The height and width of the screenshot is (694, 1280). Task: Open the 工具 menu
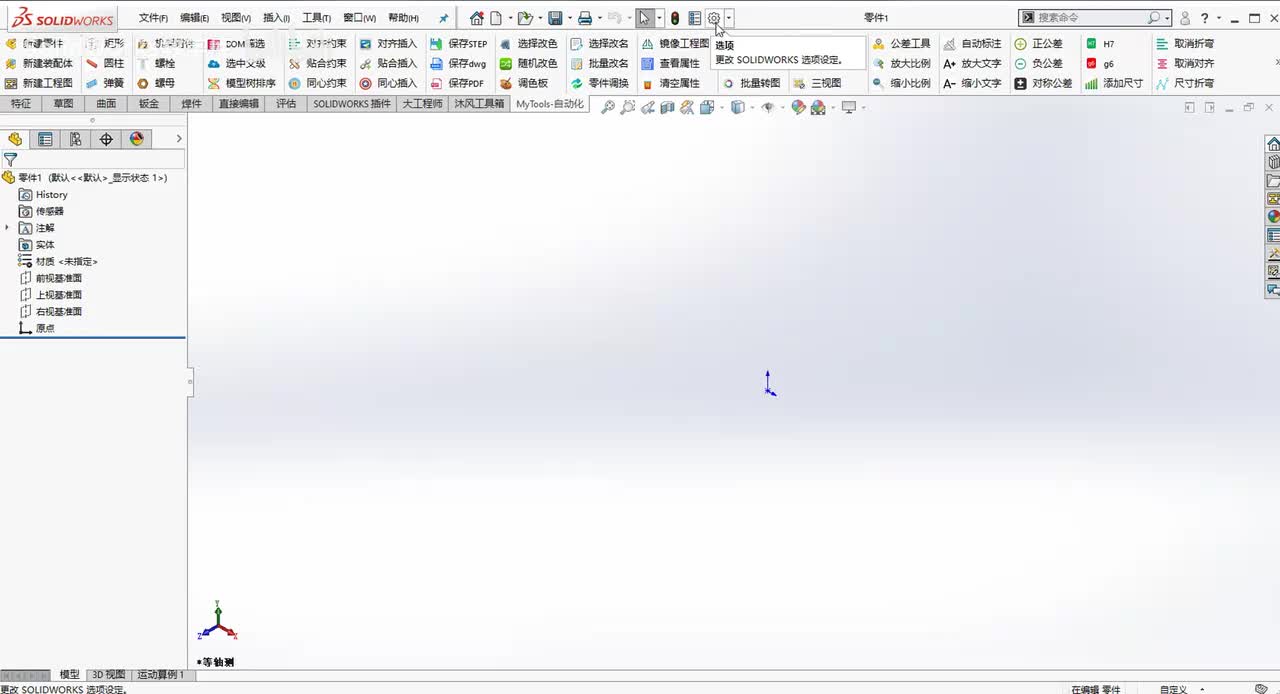[316, 18]
